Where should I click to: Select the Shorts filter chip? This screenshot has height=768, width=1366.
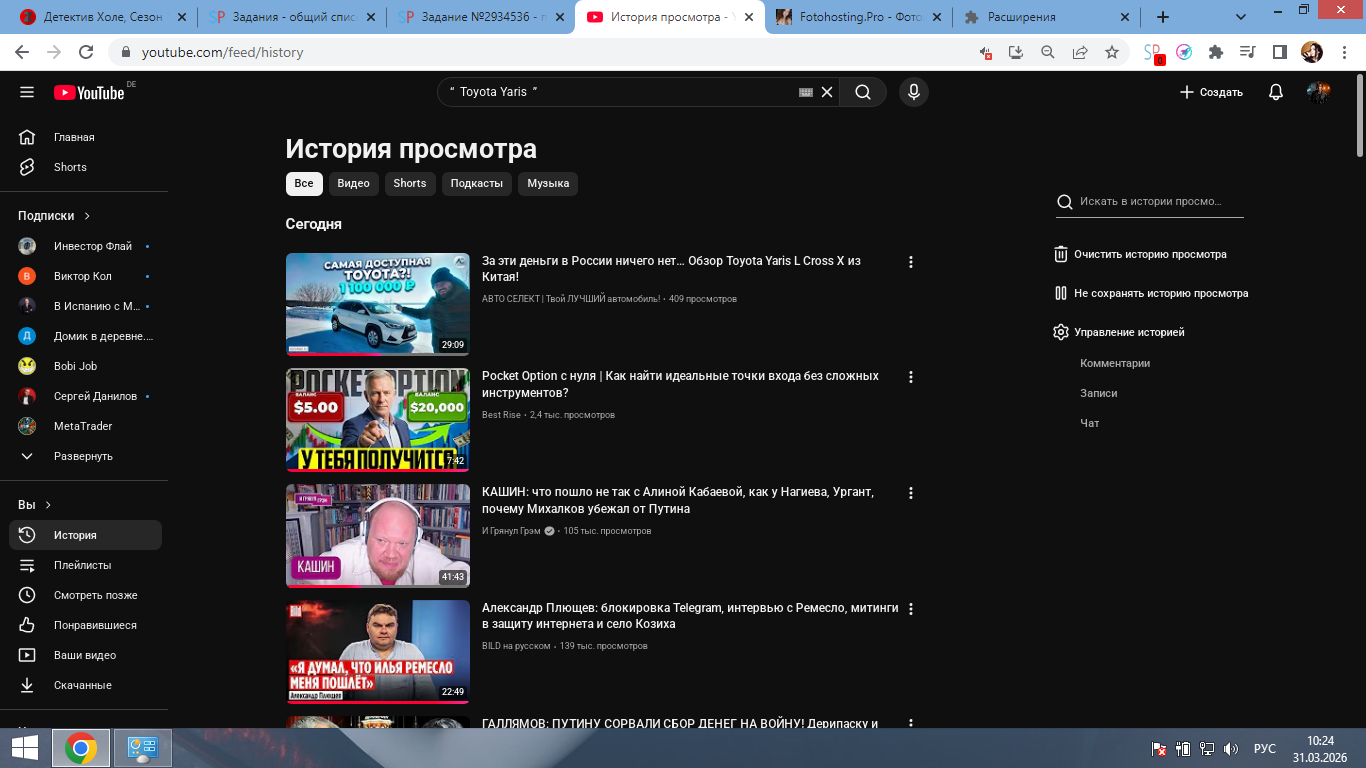410,184
